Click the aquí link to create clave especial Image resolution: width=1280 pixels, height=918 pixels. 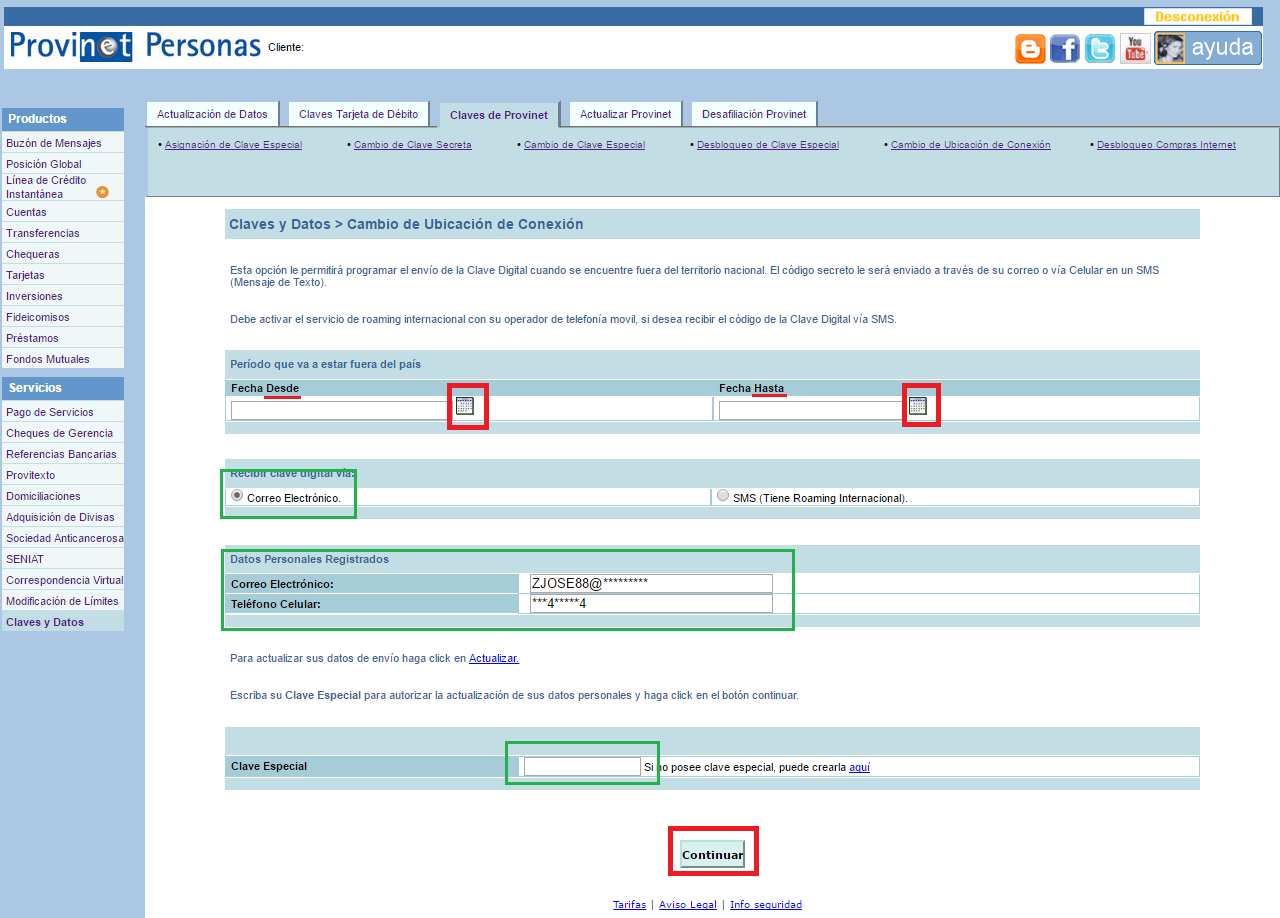[859, 767]
